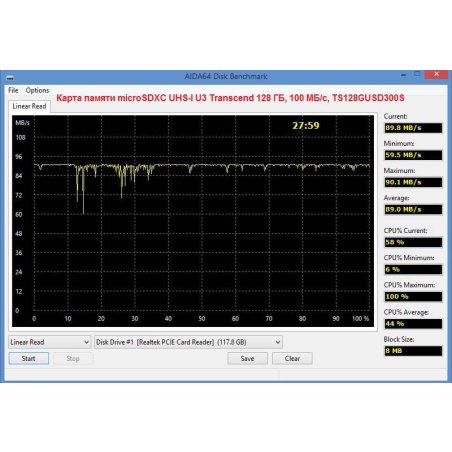Click the Current speed value 89.8 MB/s
The image size is (452, 452).
pos(413,128)
